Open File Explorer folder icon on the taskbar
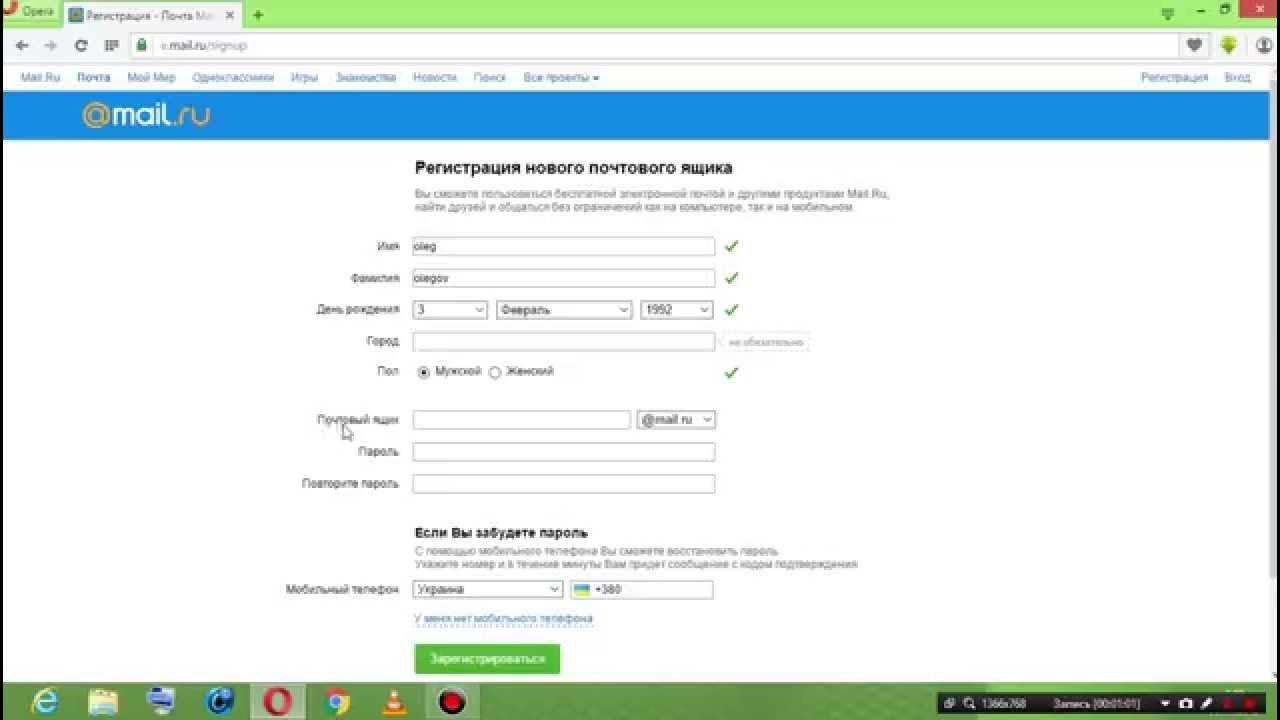 pos(103,702)
